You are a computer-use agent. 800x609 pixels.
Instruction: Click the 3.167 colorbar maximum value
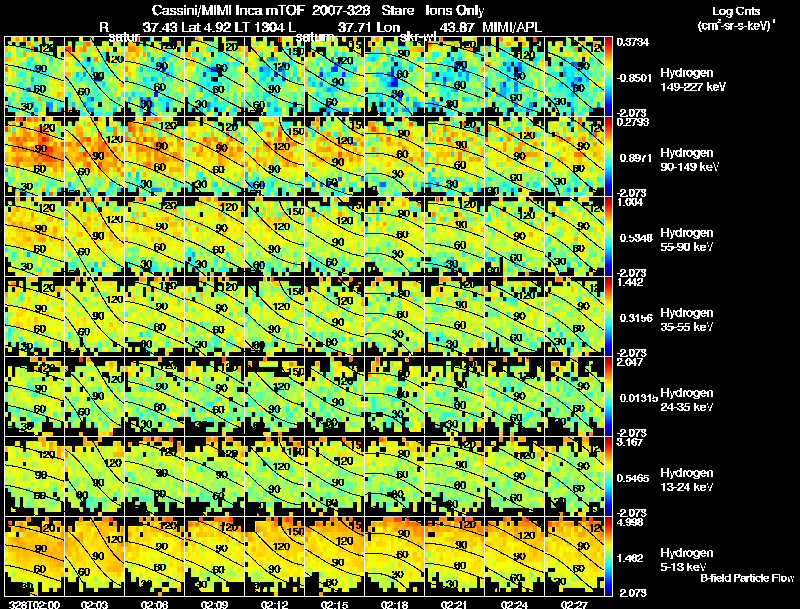(630, 442)
